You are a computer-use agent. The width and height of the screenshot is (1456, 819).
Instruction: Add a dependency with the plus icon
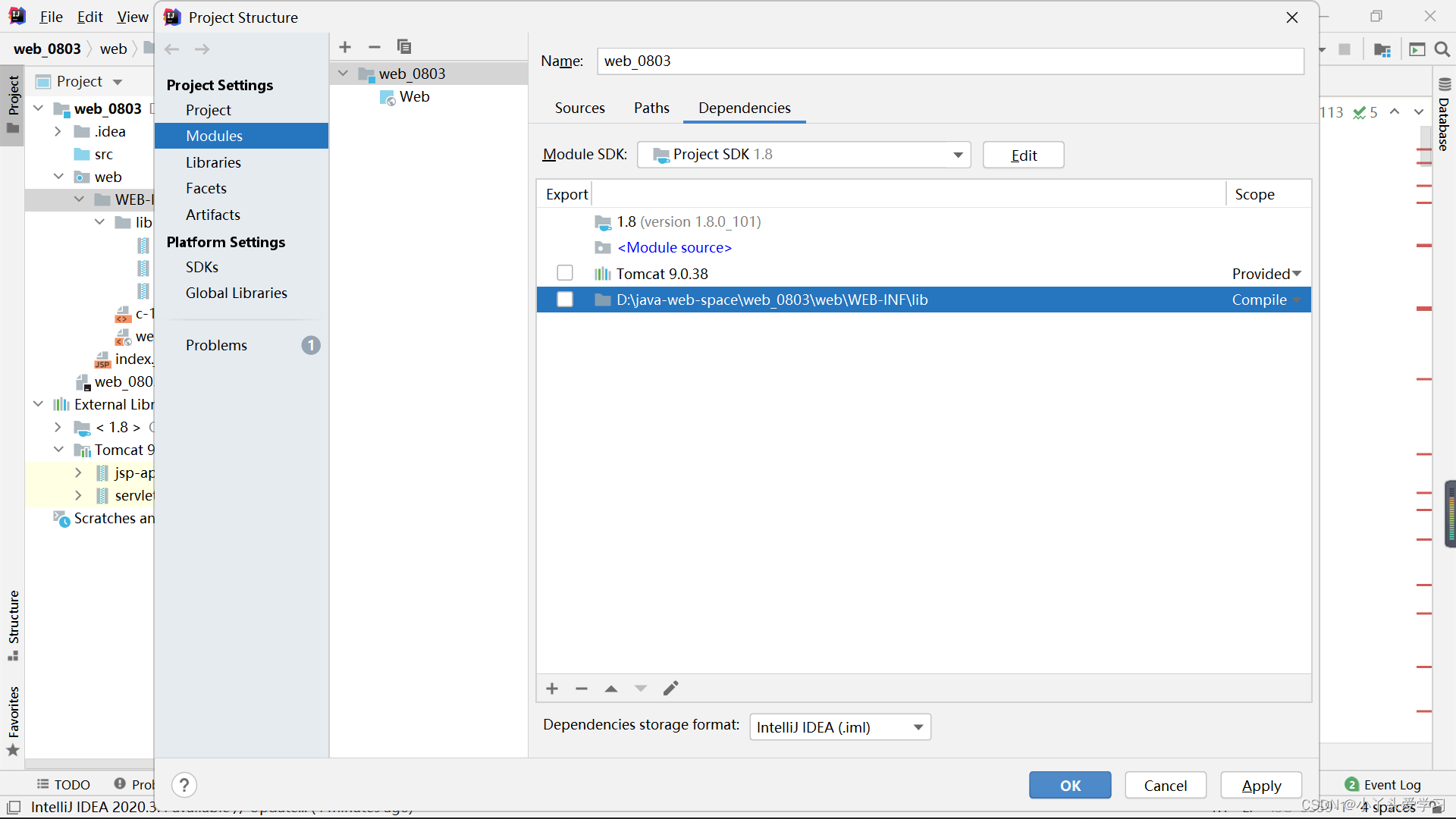pyautogui.click(x=552, y=689)
